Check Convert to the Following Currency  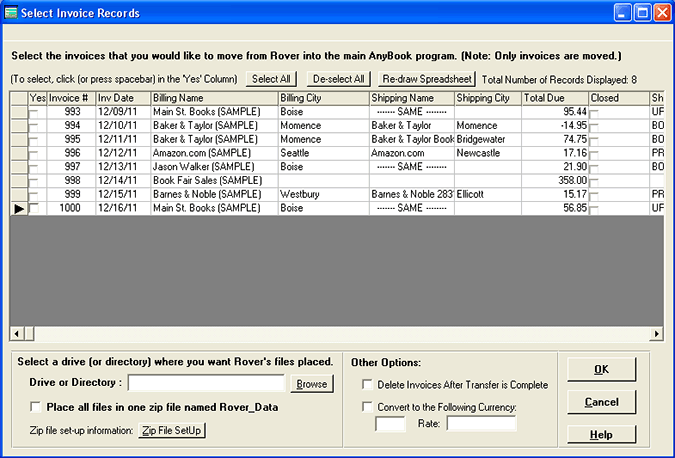(x=367, y=407)
